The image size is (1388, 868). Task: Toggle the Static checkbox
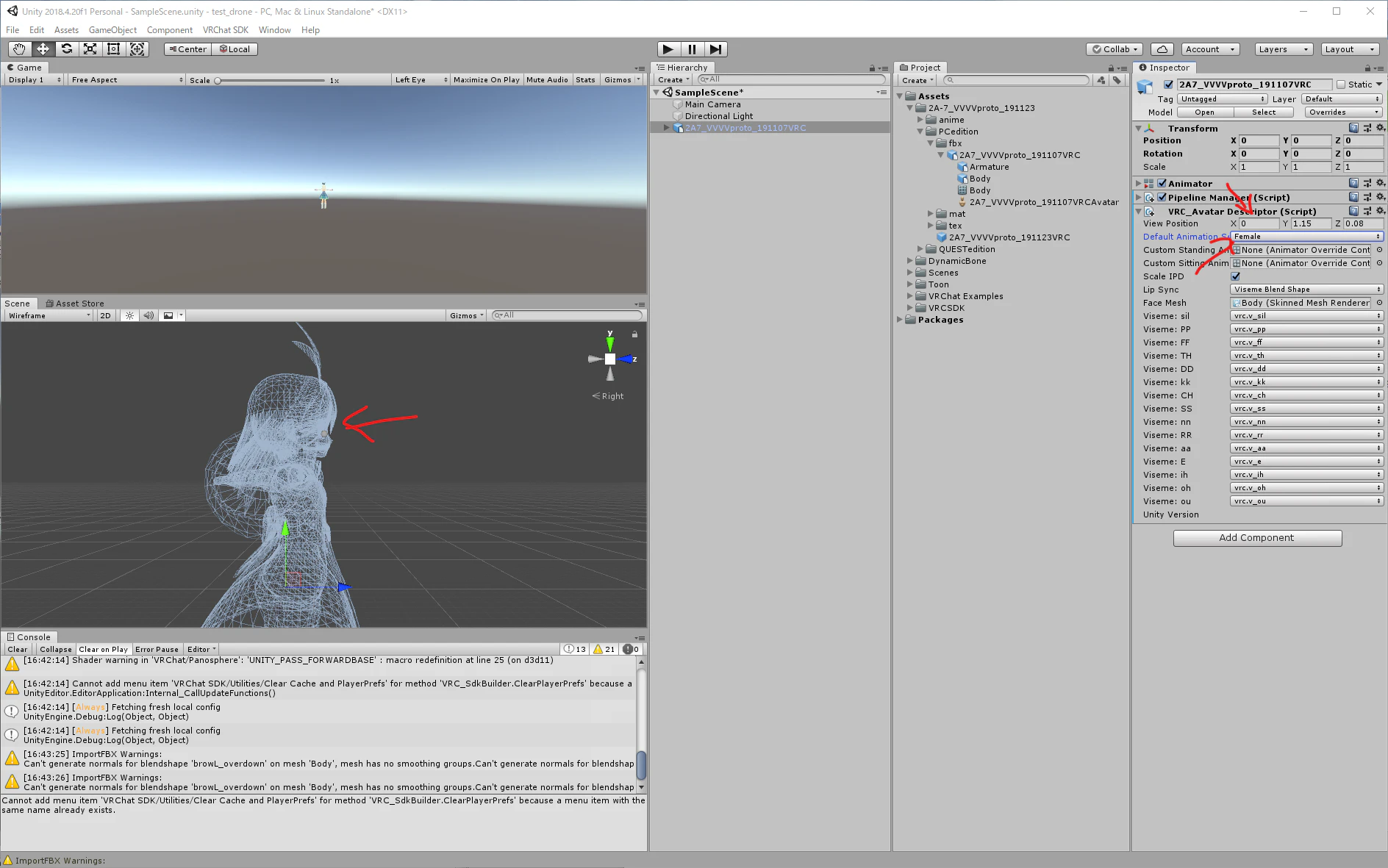pyautogui.click(x=1341, y=85)
